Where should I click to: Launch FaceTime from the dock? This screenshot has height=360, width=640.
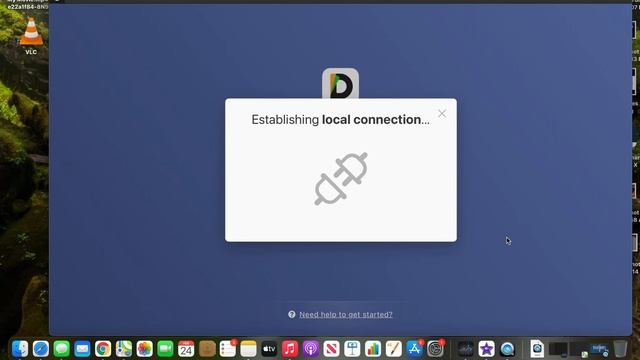[165, 349]
